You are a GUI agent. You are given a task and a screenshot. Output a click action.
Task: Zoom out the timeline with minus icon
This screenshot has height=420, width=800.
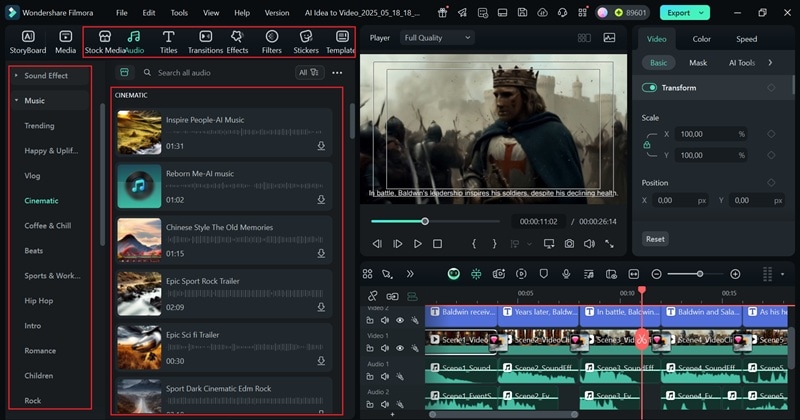[x=657, y=274]
